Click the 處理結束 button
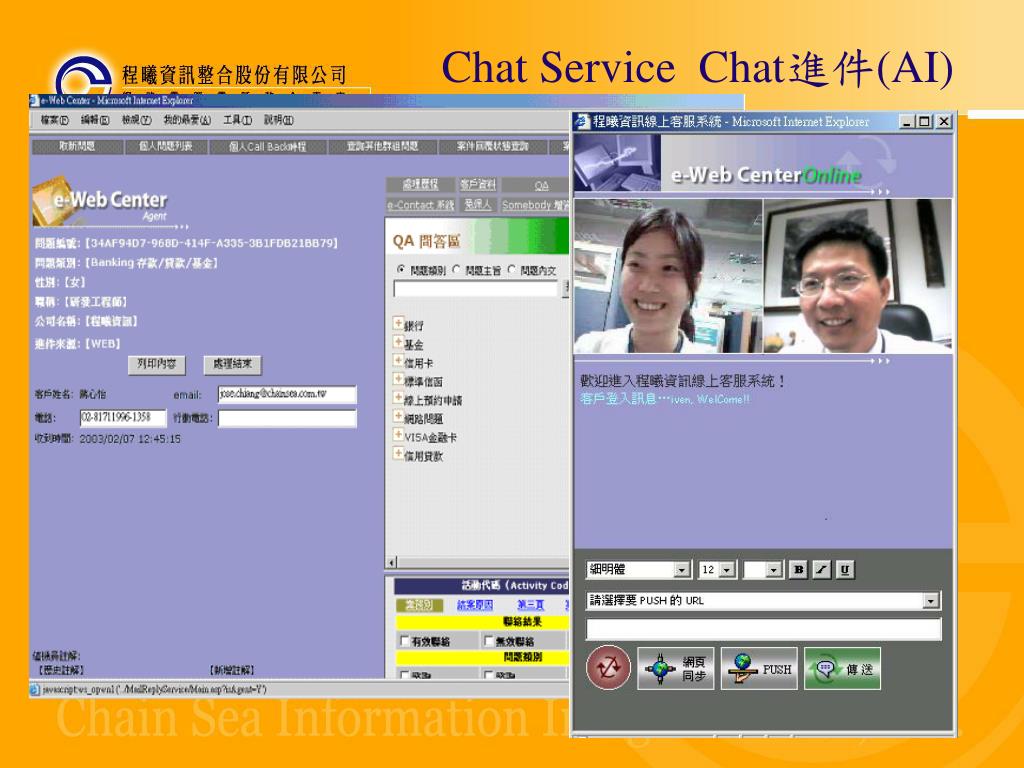 232,364
